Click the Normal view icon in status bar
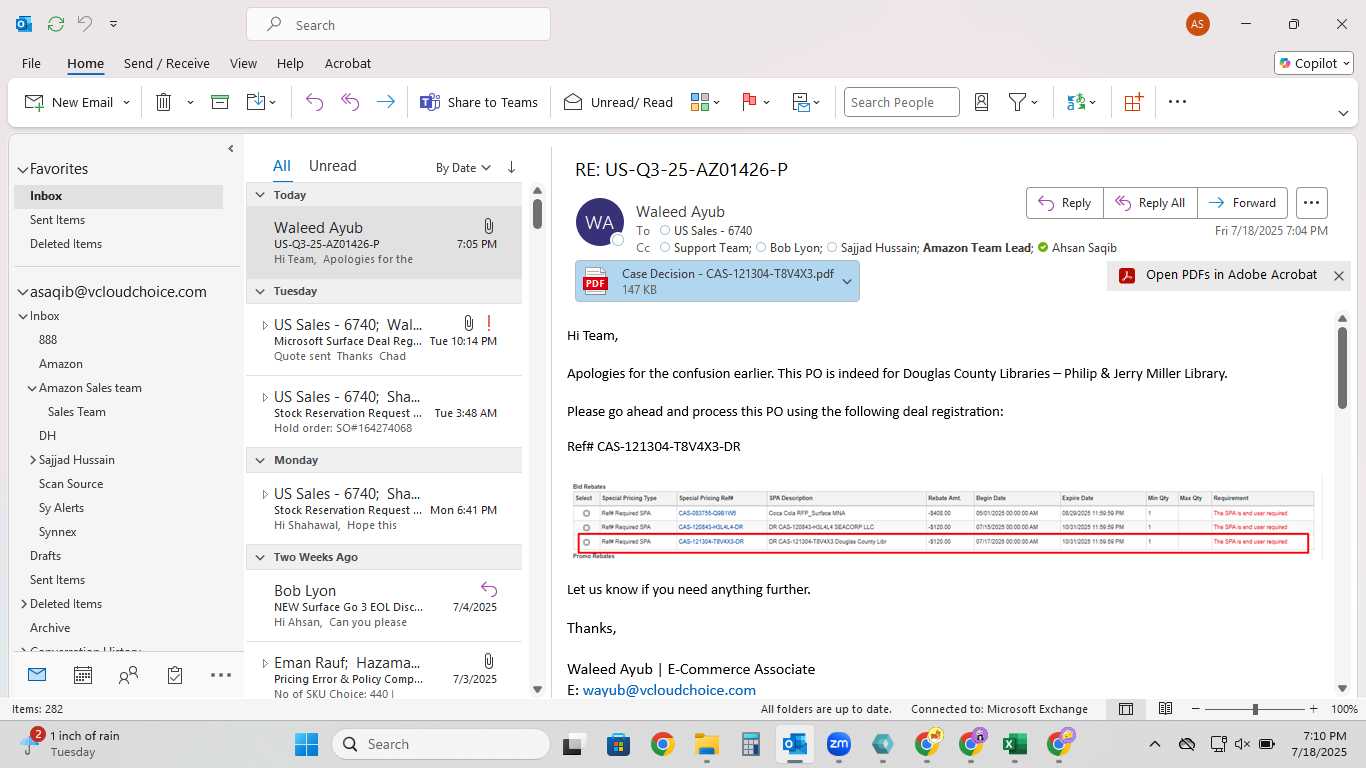Image resolution: width=1366 pixels, height=768 pixels. (x=1126, y=709)
